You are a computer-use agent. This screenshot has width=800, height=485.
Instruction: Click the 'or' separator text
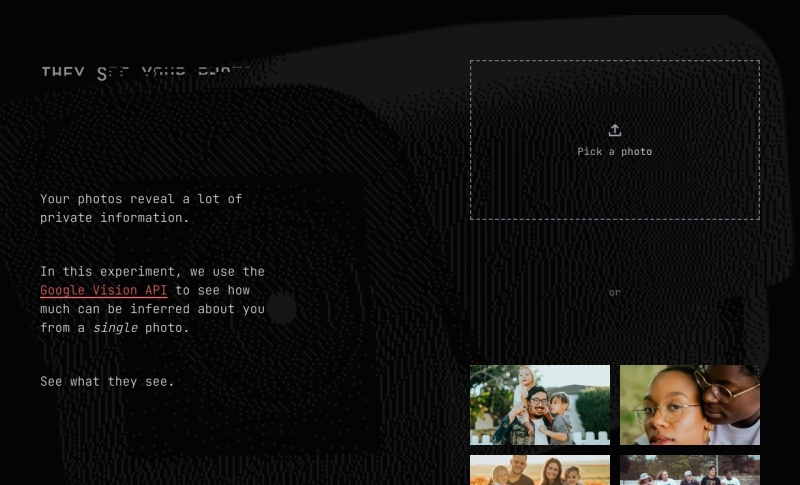(x=615, y=293)
